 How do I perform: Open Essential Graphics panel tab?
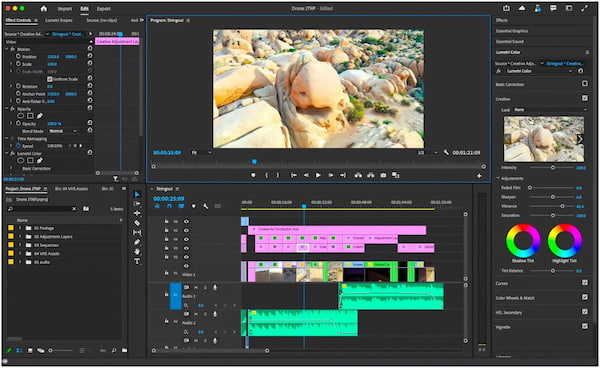(512, 31)
